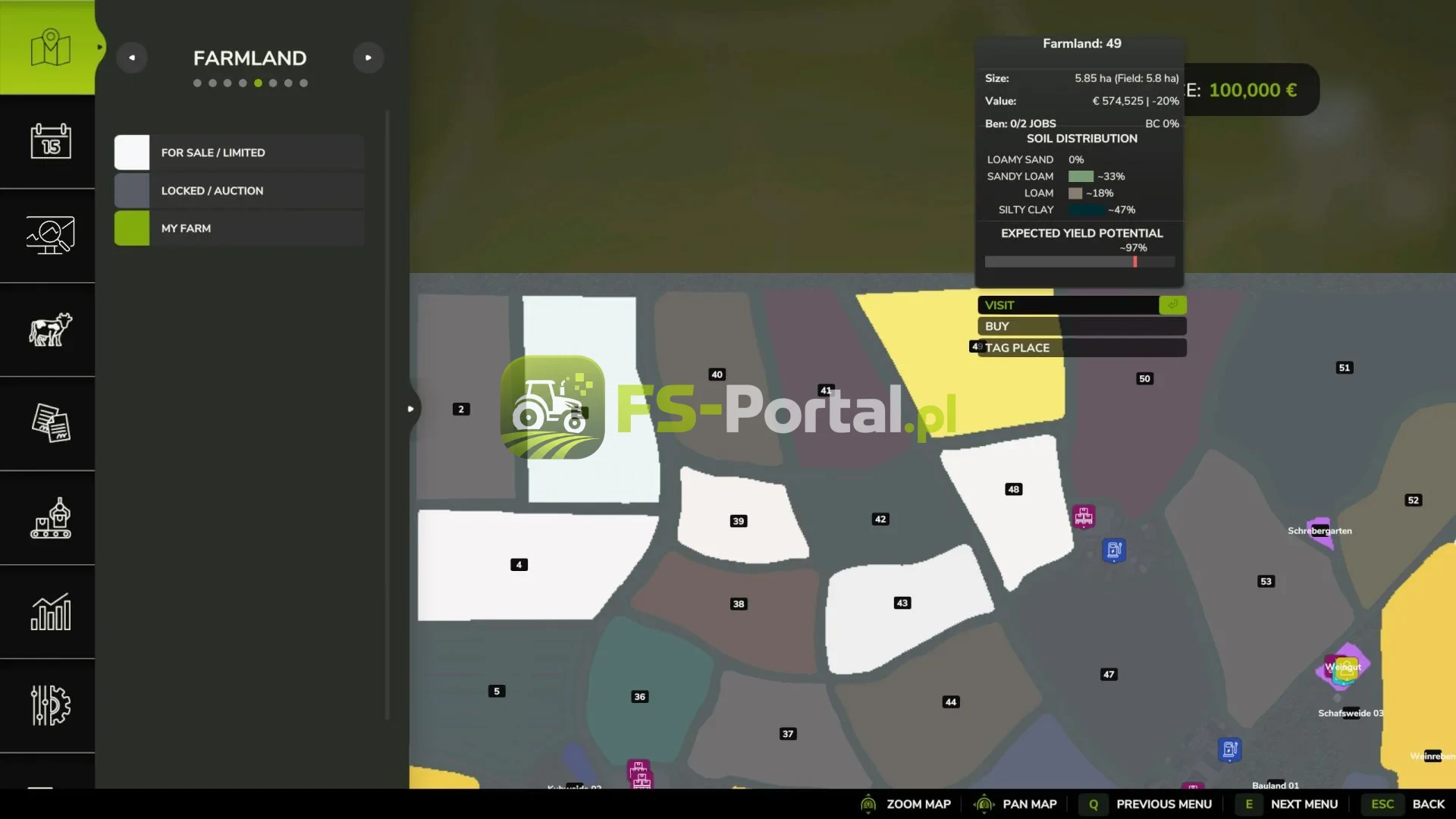Viewport: 1456px width, 819px height.
Task: Select farmland 2 on the map
Action: pyautogui.click(x=461, y=409)
